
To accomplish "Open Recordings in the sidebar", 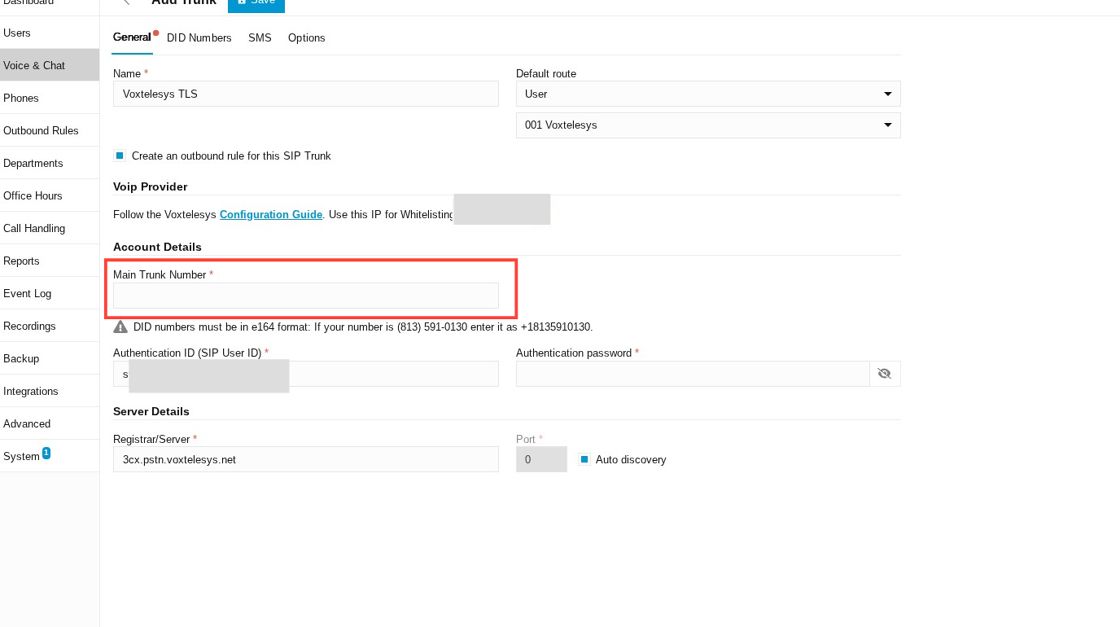I will [x=49, y=326].
